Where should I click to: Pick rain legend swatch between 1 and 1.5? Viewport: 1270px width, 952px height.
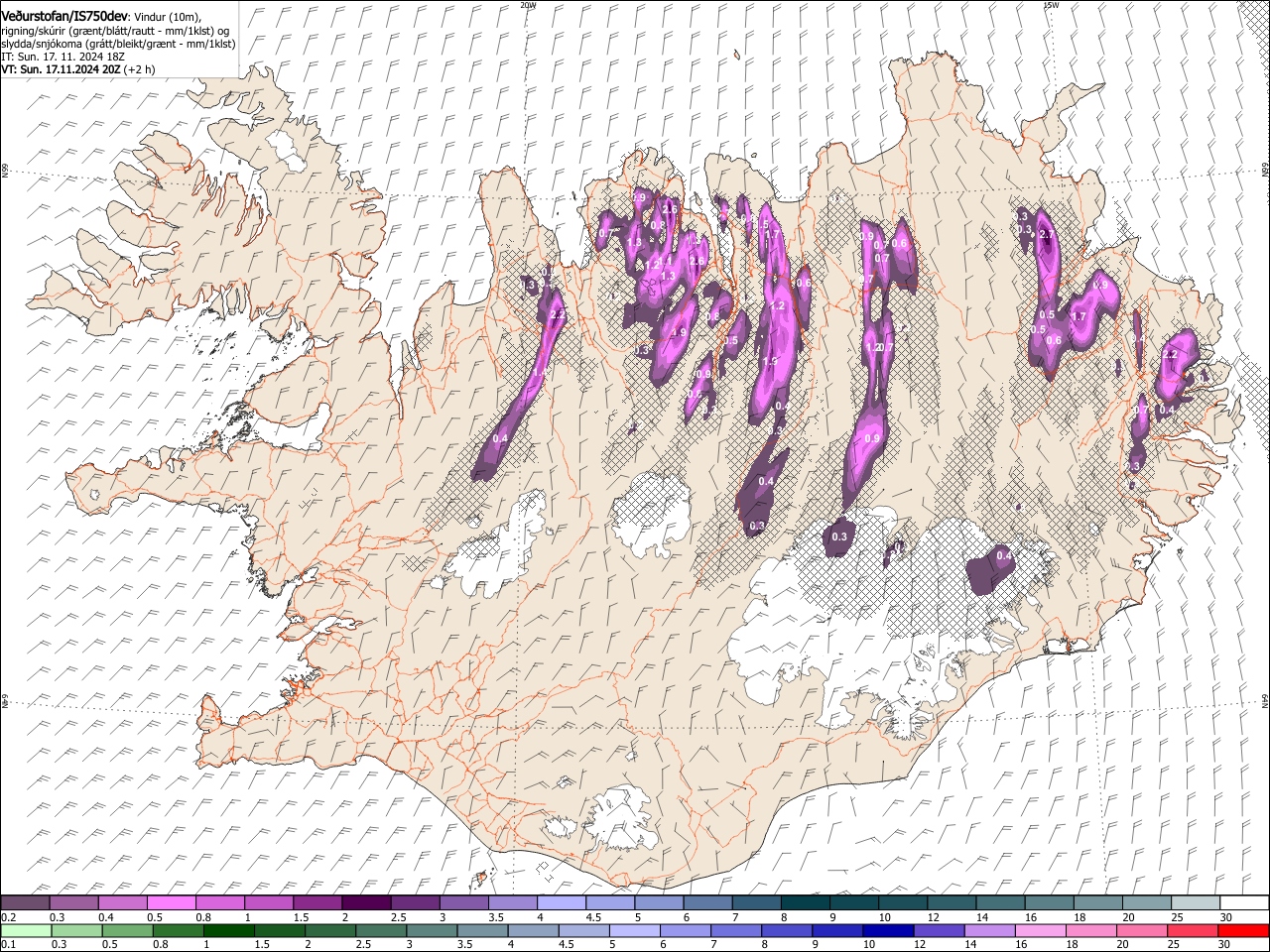pos(231,930)
